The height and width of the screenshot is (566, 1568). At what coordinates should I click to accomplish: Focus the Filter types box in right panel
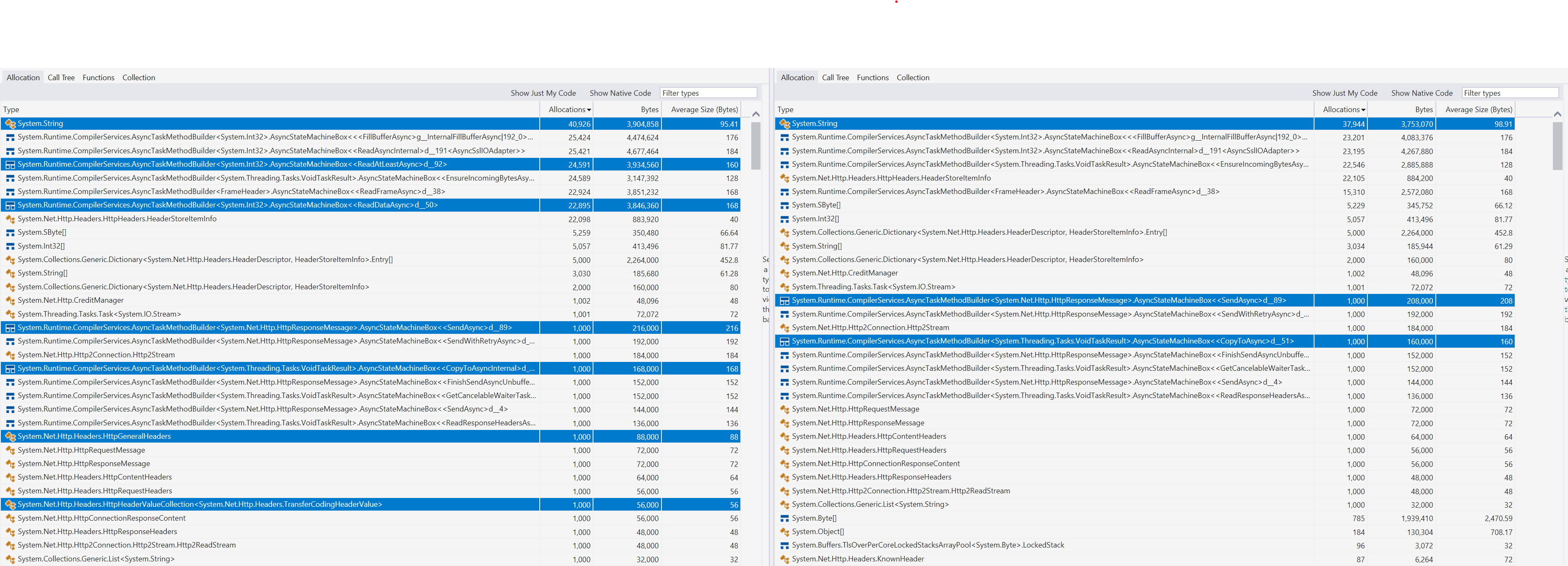coord(1510,93)
